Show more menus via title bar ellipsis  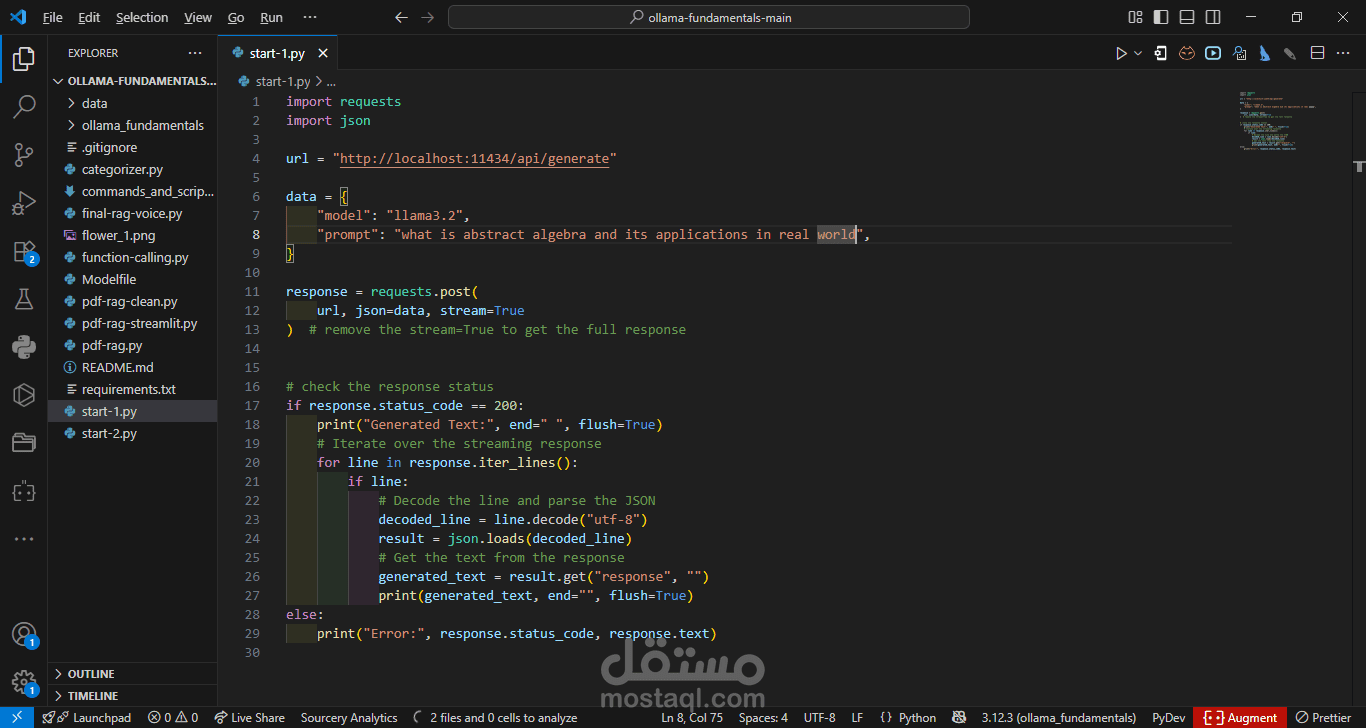point(310,17)
